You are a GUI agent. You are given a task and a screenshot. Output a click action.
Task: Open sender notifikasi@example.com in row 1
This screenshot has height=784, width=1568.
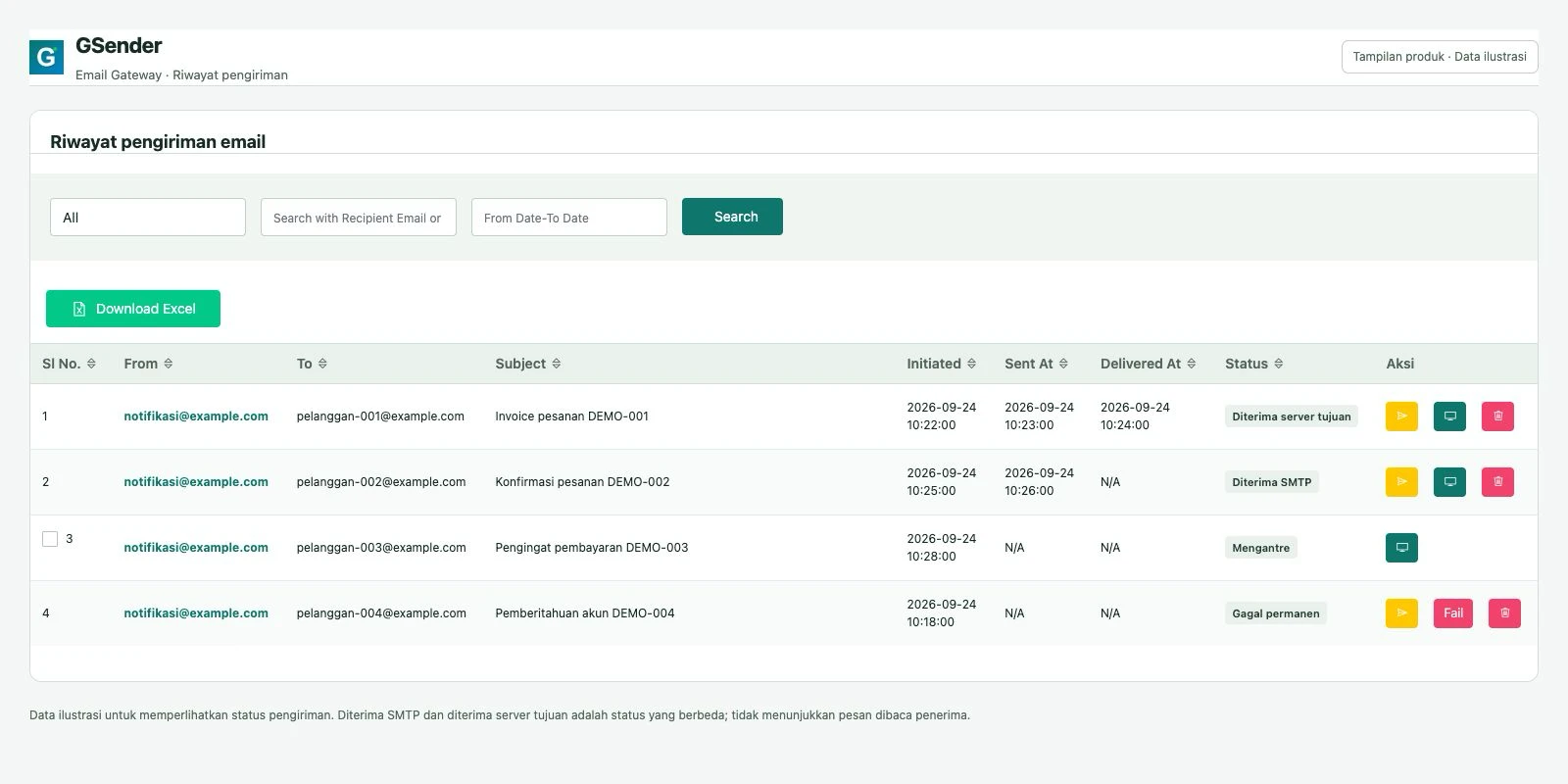196,416
